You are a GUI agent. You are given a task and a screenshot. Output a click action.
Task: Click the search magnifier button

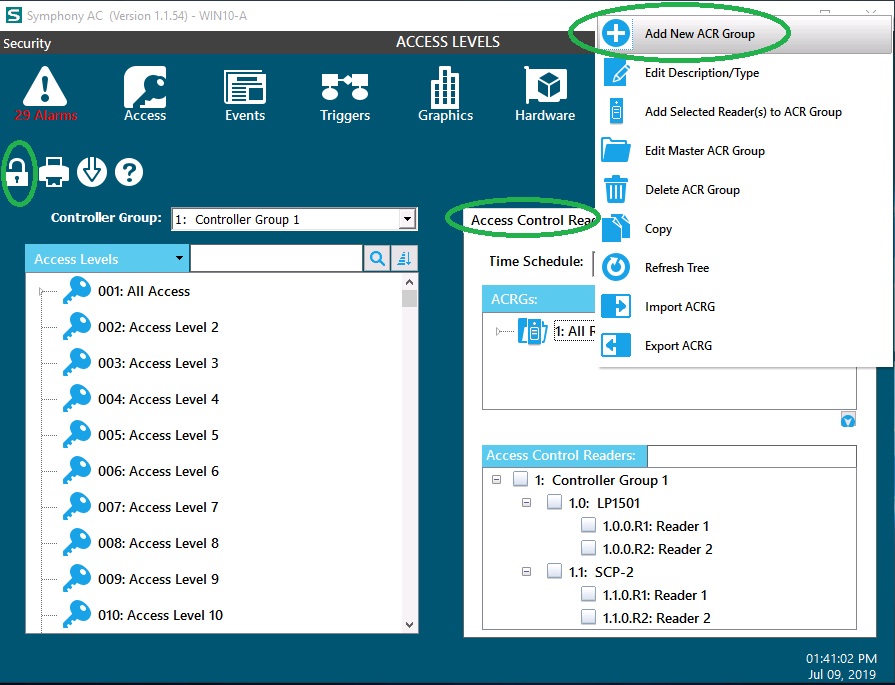pos(377,259)
